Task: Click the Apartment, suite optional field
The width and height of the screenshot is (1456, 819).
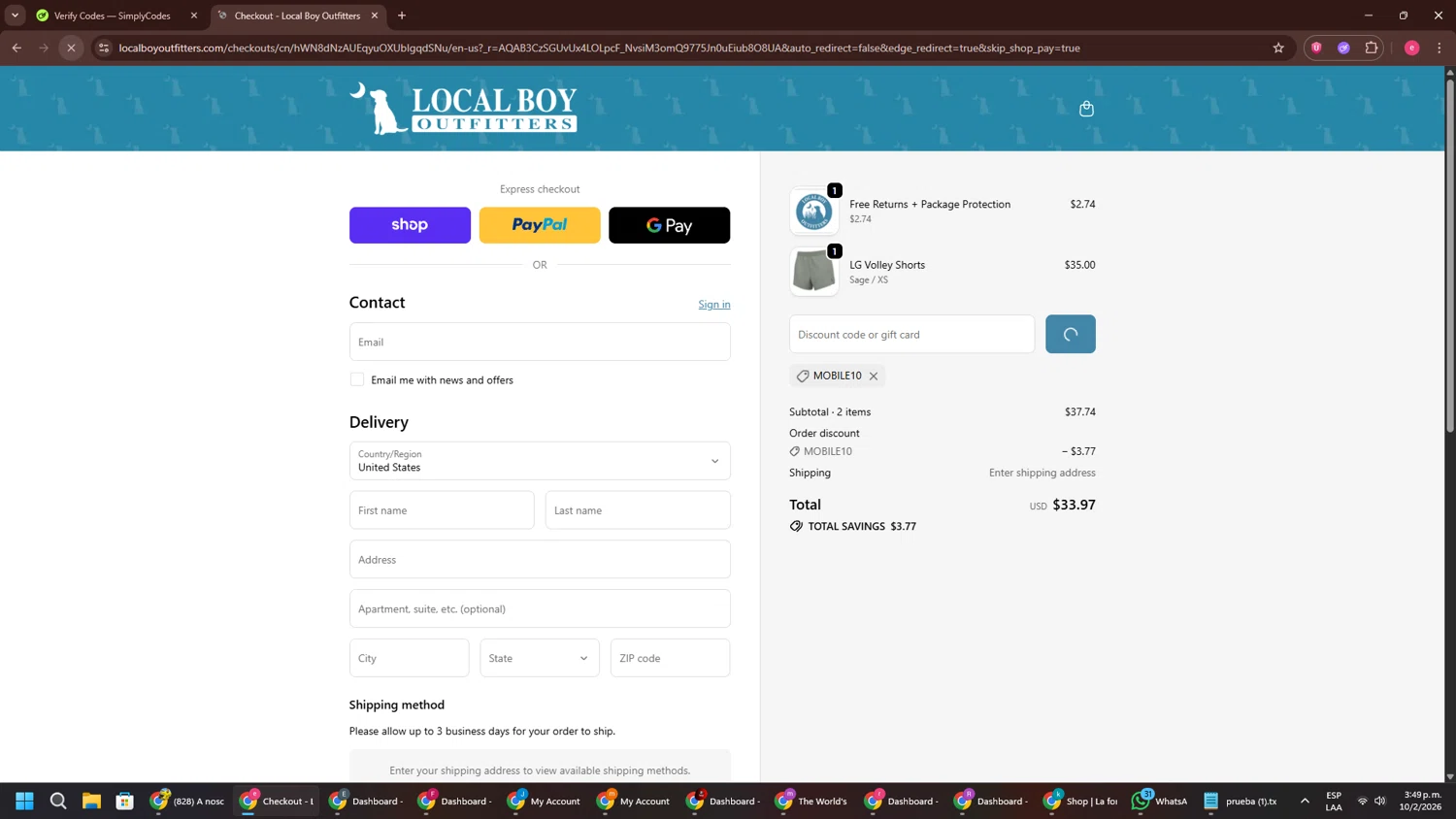Action: click(x=540, y=609)
